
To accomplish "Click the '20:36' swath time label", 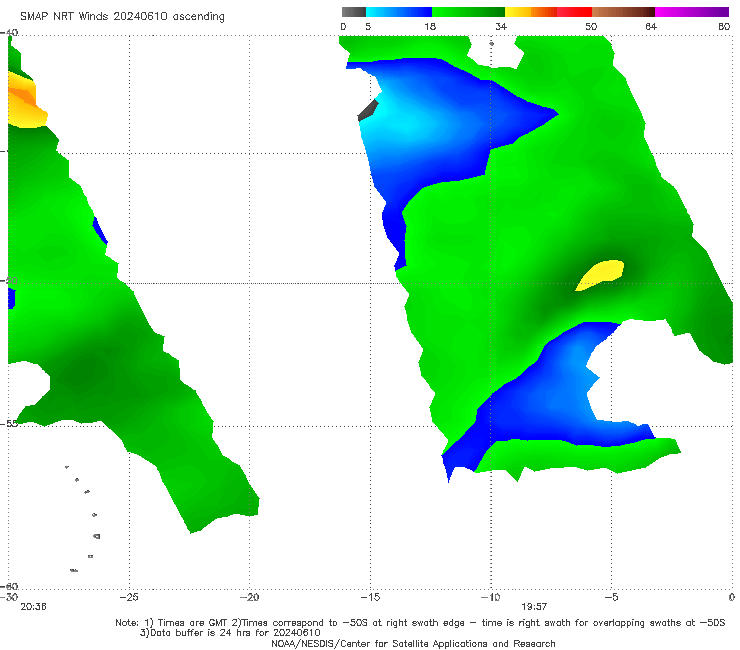I will pyautogui.click(x=33, y=607).
